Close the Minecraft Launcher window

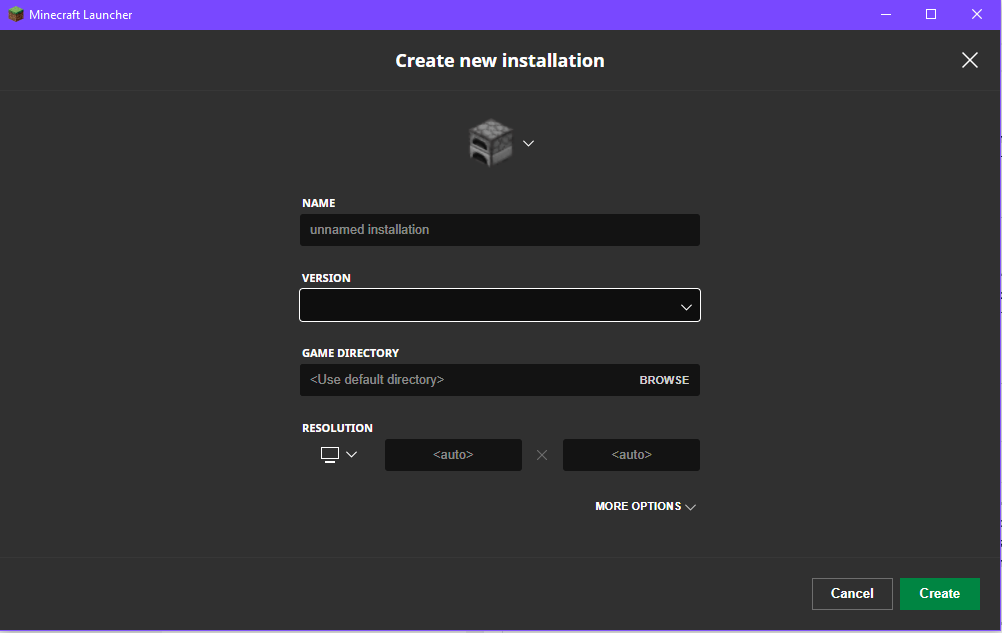coord(977,15)
